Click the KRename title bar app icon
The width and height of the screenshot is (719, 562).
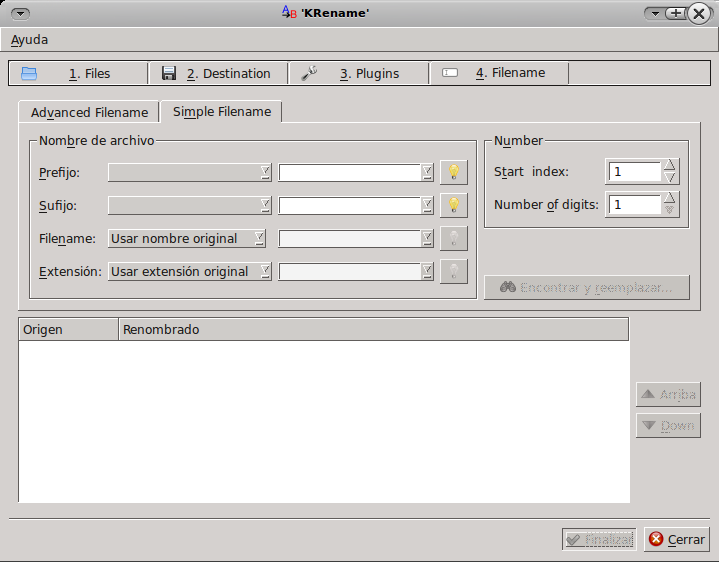(x=289, y=12)
